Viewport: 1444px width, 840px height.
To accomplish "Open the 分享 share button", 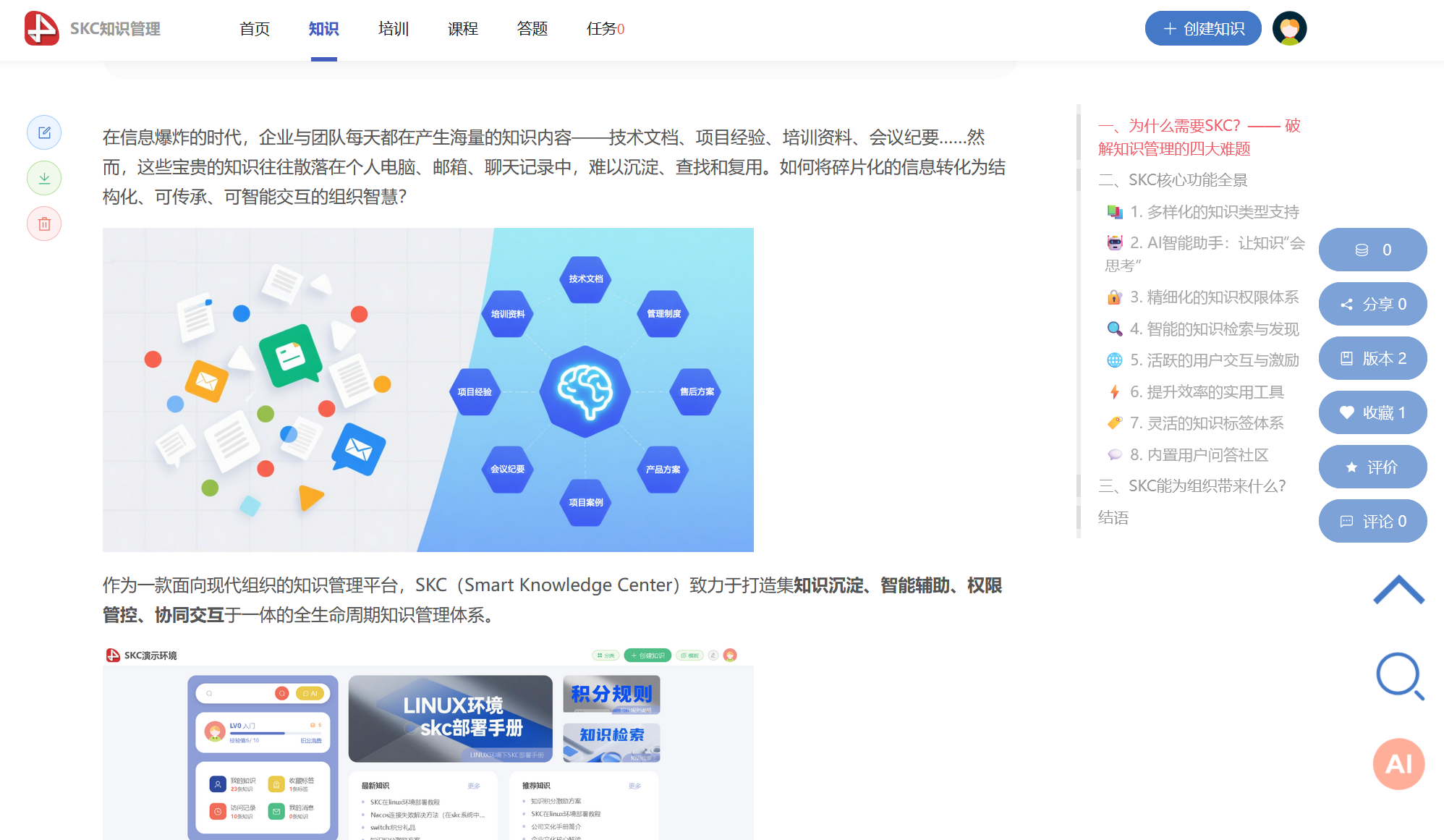I will [x=1372, y=304].
